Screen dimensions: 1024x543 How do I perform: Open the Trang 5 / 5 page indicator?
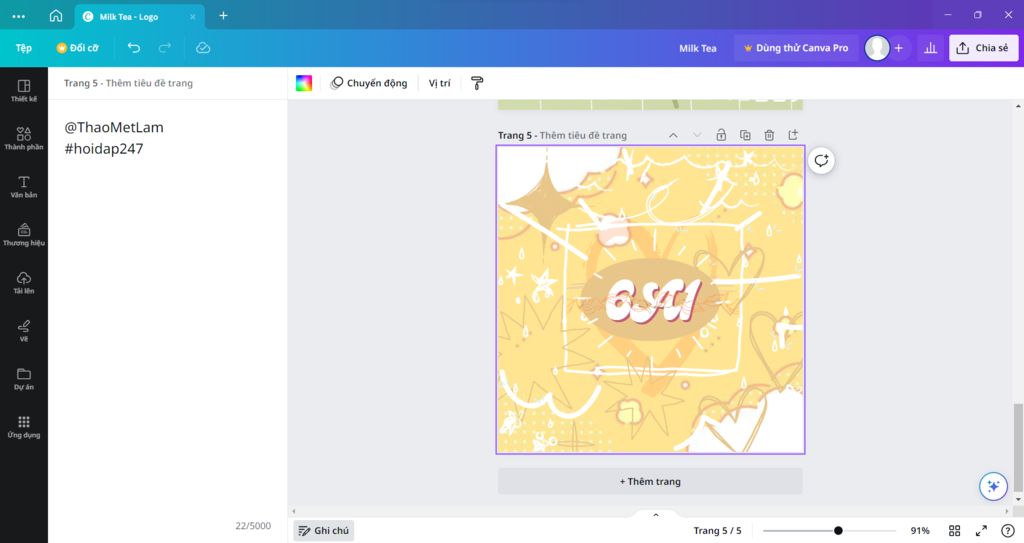click(x=717, y=531)
